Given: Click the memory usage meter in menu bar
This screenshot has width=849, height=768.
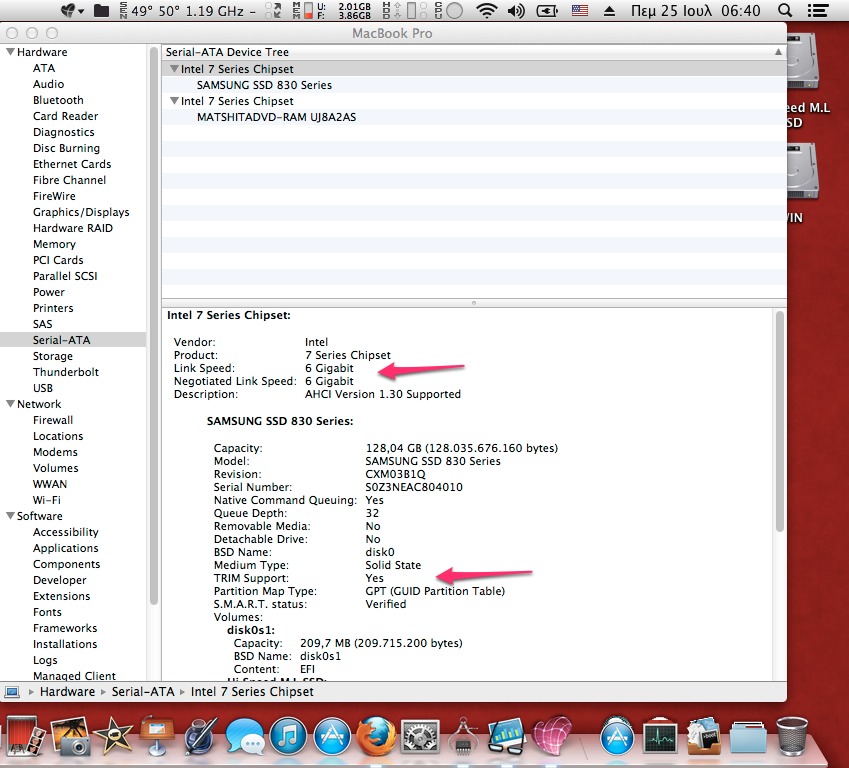Looking at the screenshot, I should pos(332,10).
